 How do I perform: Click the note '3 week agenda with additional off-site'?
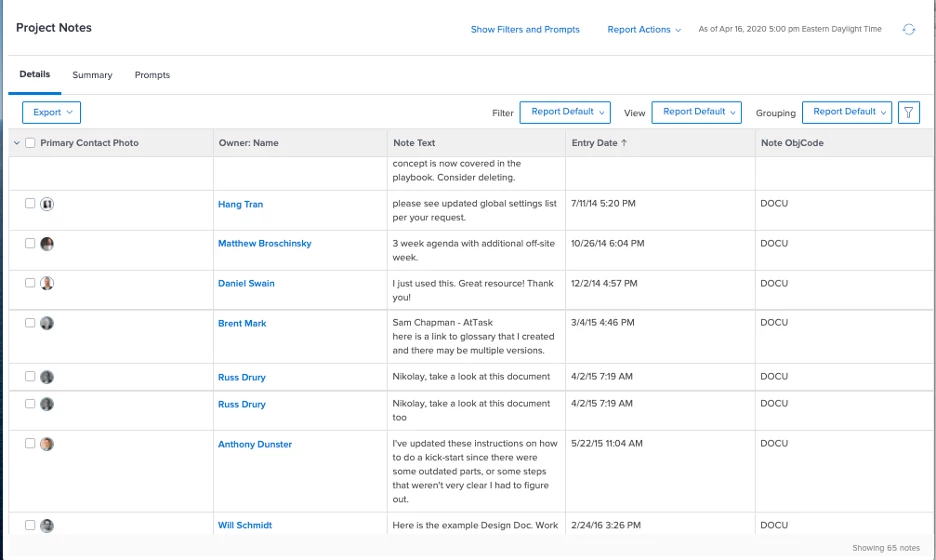point(473,250)
